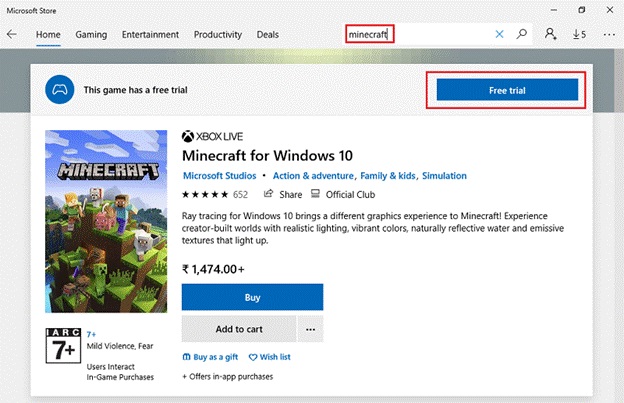Click the star rating
The width and height of the screenshot is (624, 403).
coord(205,195)
